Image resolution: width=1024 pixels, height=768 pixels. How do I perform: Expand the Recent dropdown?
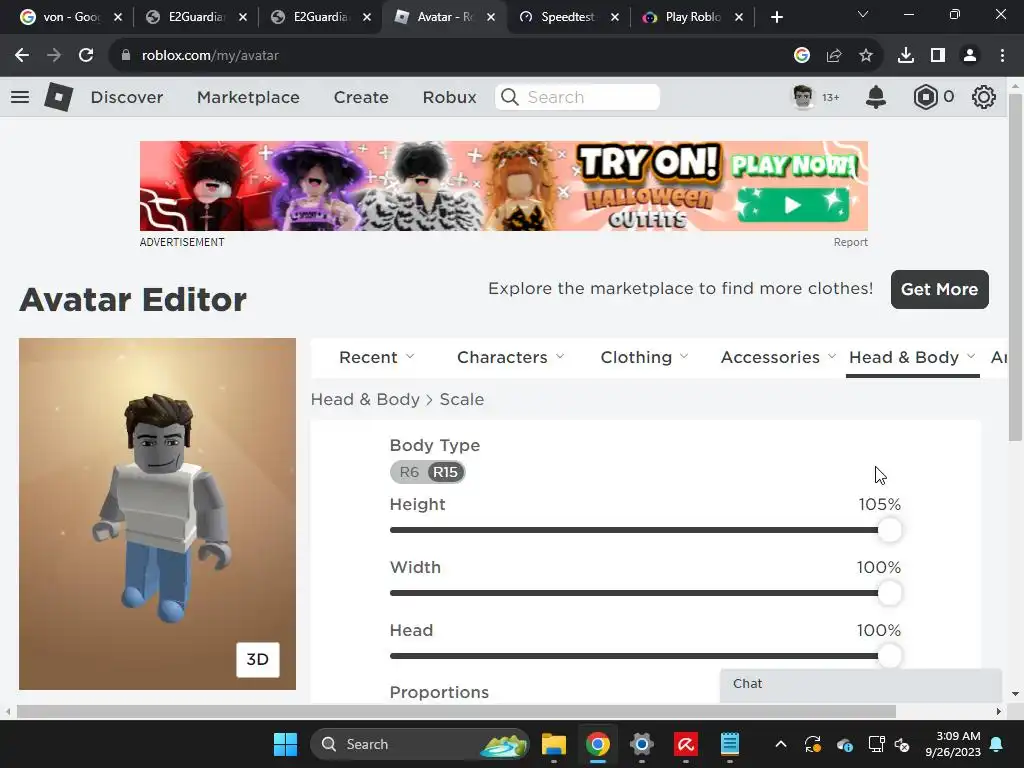tap(376, 357)
